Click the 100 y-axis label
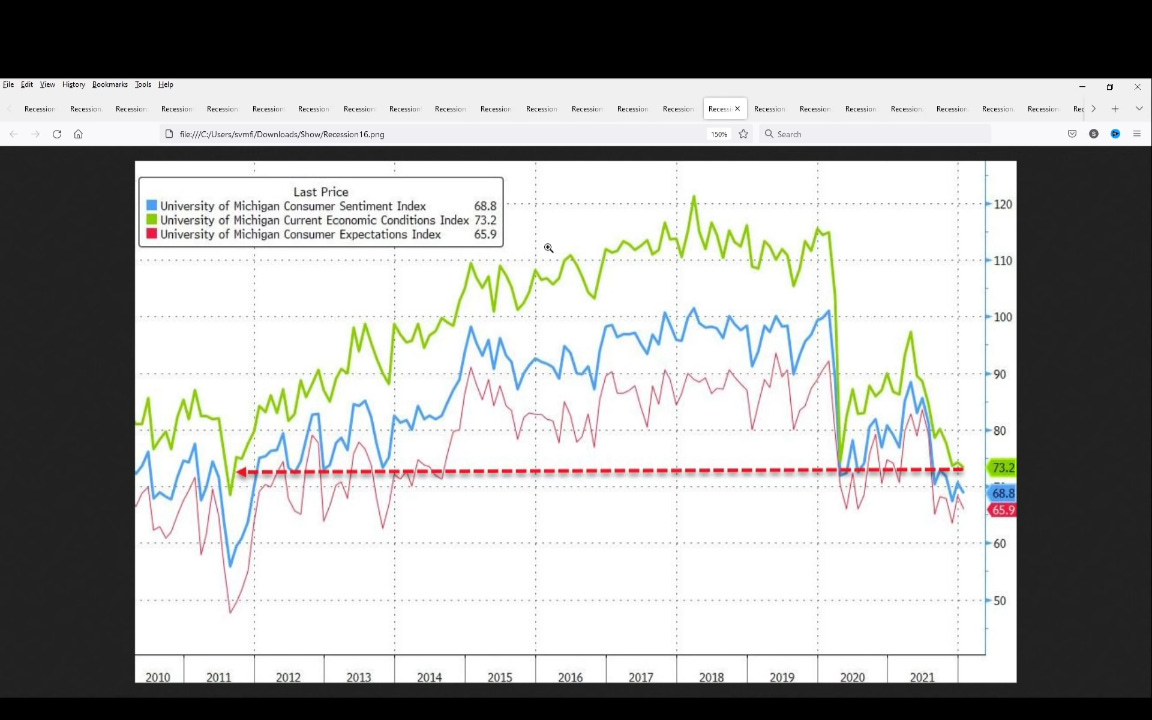 (1002, 317)
